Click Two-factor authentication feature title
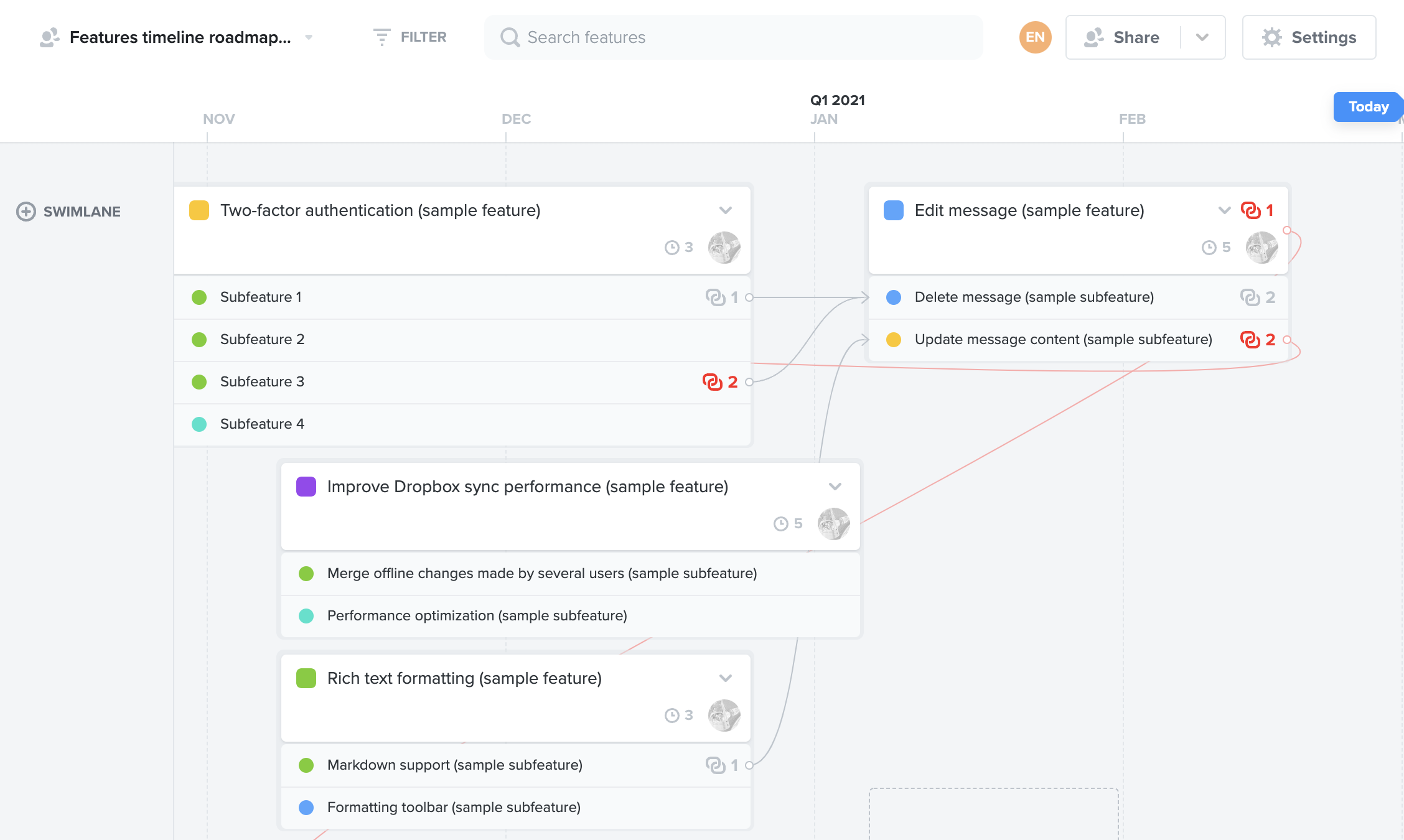1404x840 pixels. pos(380,210)
